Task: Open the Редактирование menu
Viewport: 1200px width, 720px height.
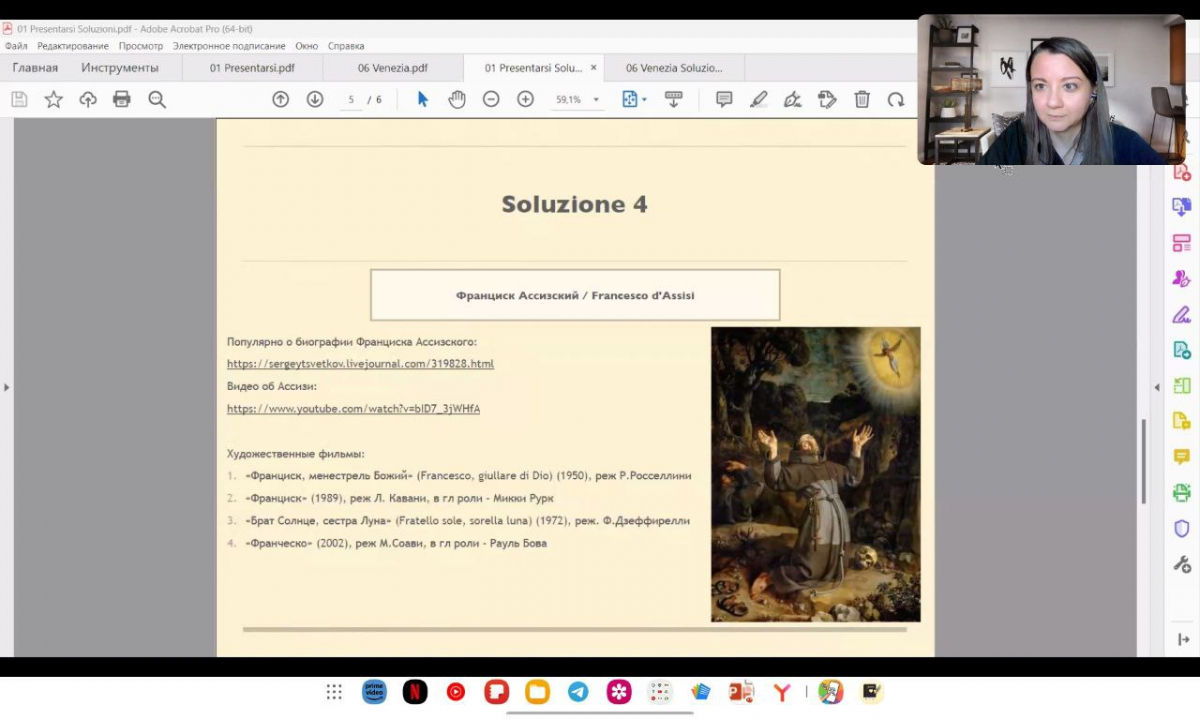Action: pyautogui.click(x=73, y=46)
